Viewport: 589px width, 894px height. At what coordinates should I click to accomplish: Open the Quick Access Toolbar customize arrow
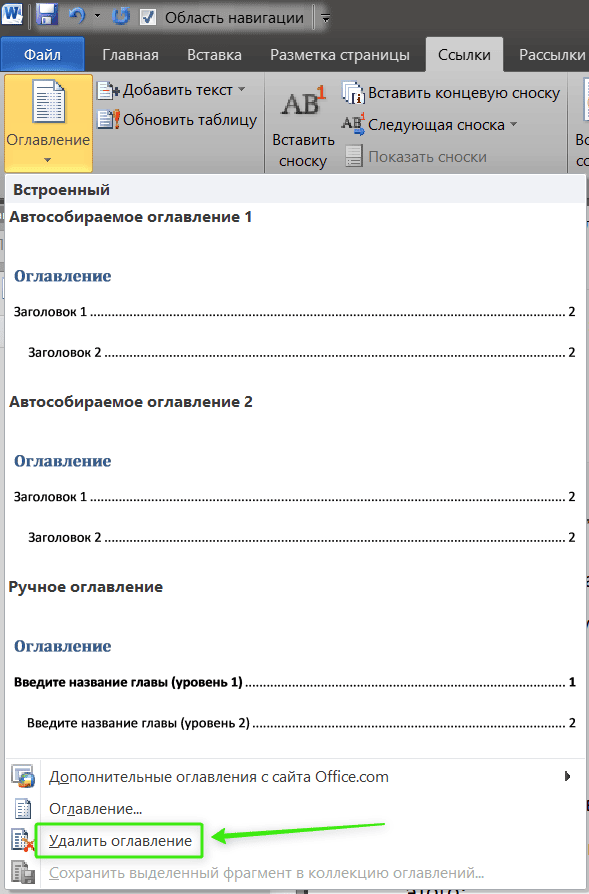click(x=326, y=18)
